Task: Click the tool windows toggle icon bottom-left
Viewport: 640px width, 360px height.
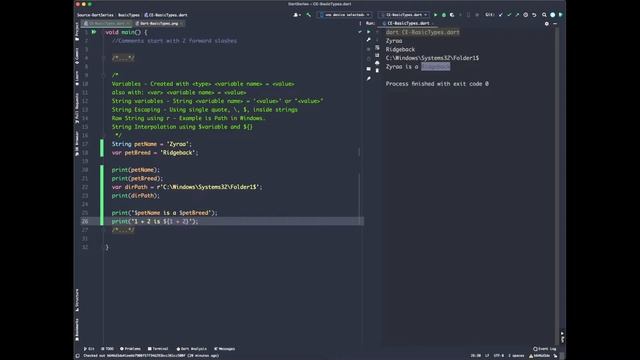Action: (78, 356)
